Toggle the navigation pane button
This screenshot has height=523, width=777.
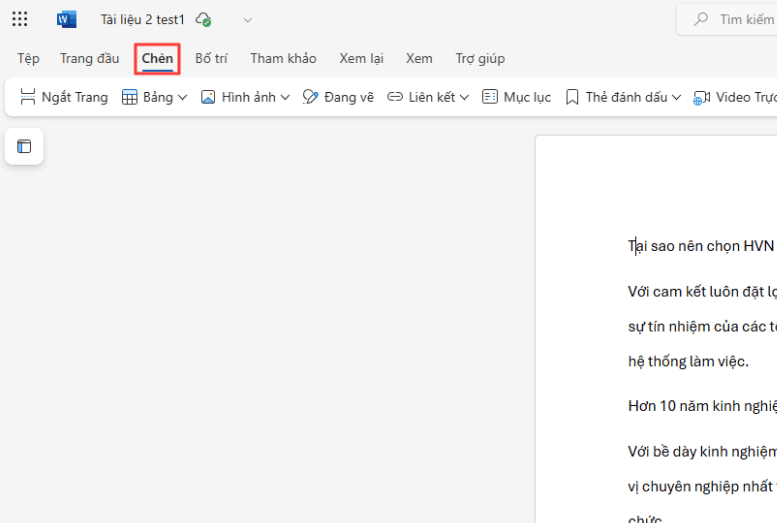[24, 146]
